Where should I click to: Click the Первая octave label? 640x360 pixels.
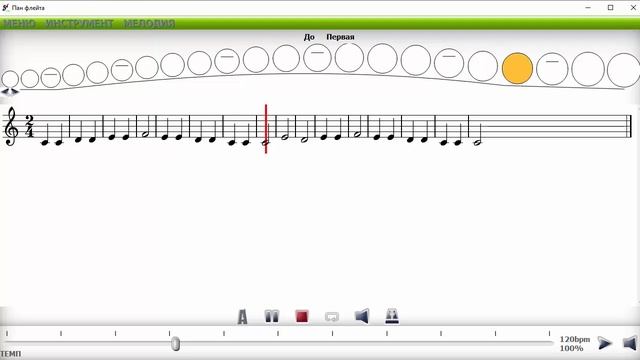click(x=340, y=37)
